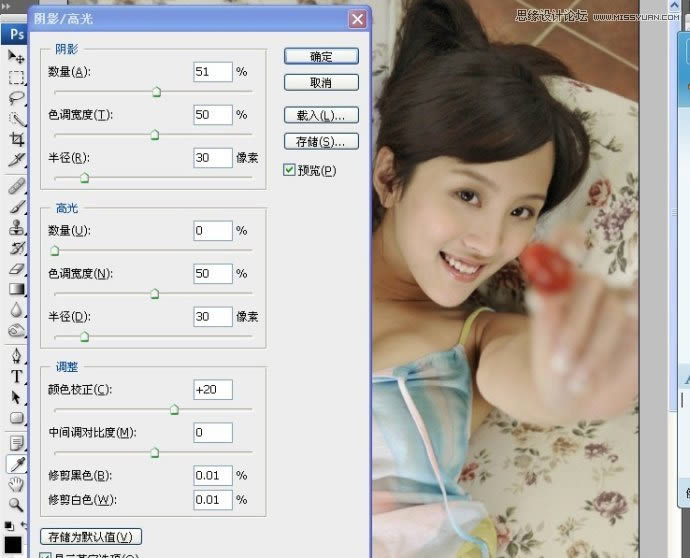Focus the 修剪黑色(B) value field
The height and width of the screenshot is (558, 690).
[213, 475]
